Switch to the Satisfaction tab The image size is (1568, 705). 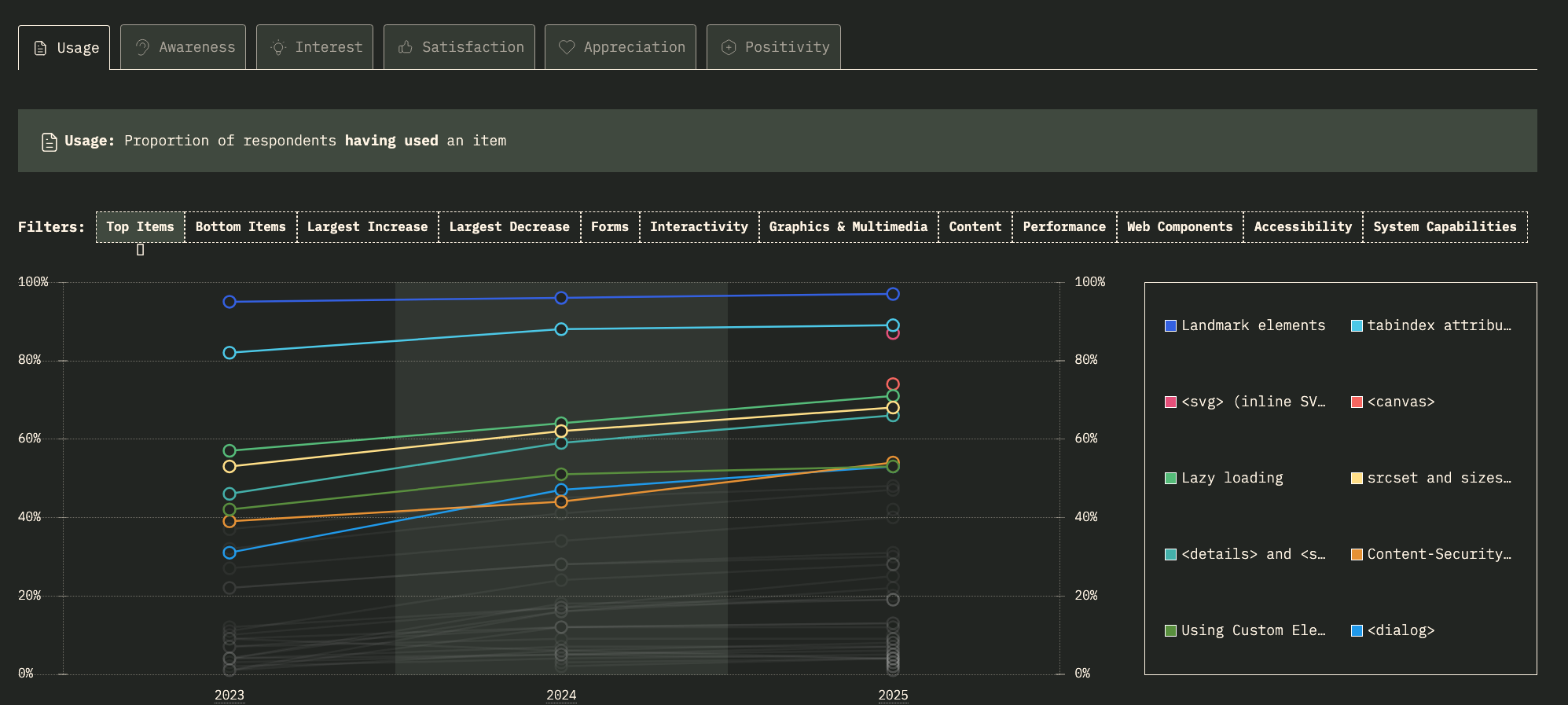pos(459,47)
